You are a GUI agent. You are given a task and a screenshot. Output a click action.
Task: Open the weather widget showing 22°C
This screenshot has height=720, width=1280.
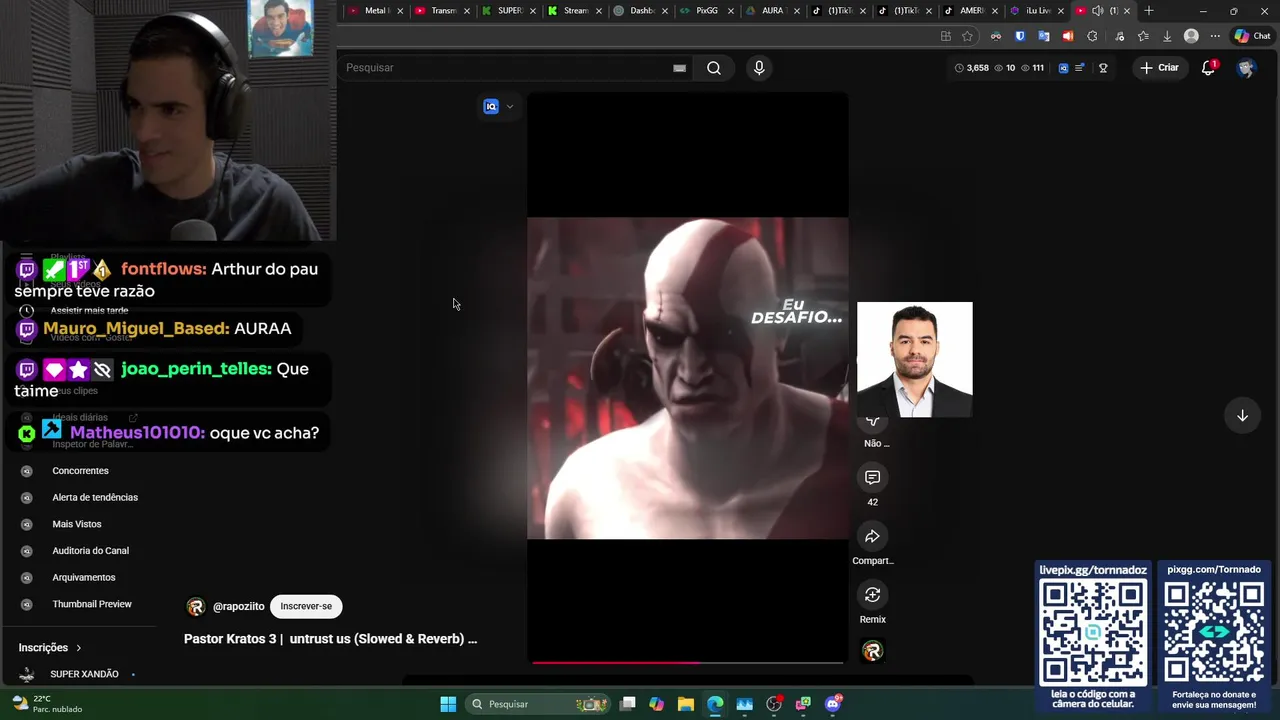[x=47, y=704]
